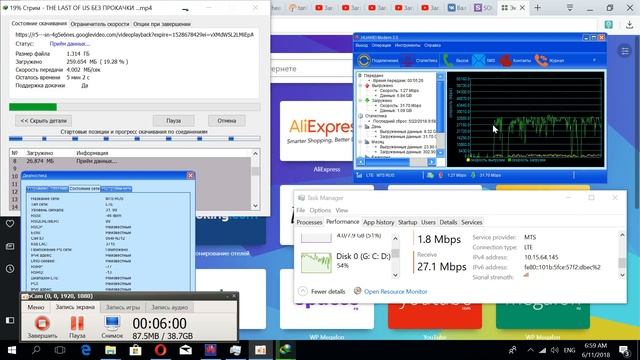Screen dimensions: 640x360
Task: Show hidden tray icons chevron
Action: click(530, 350)
